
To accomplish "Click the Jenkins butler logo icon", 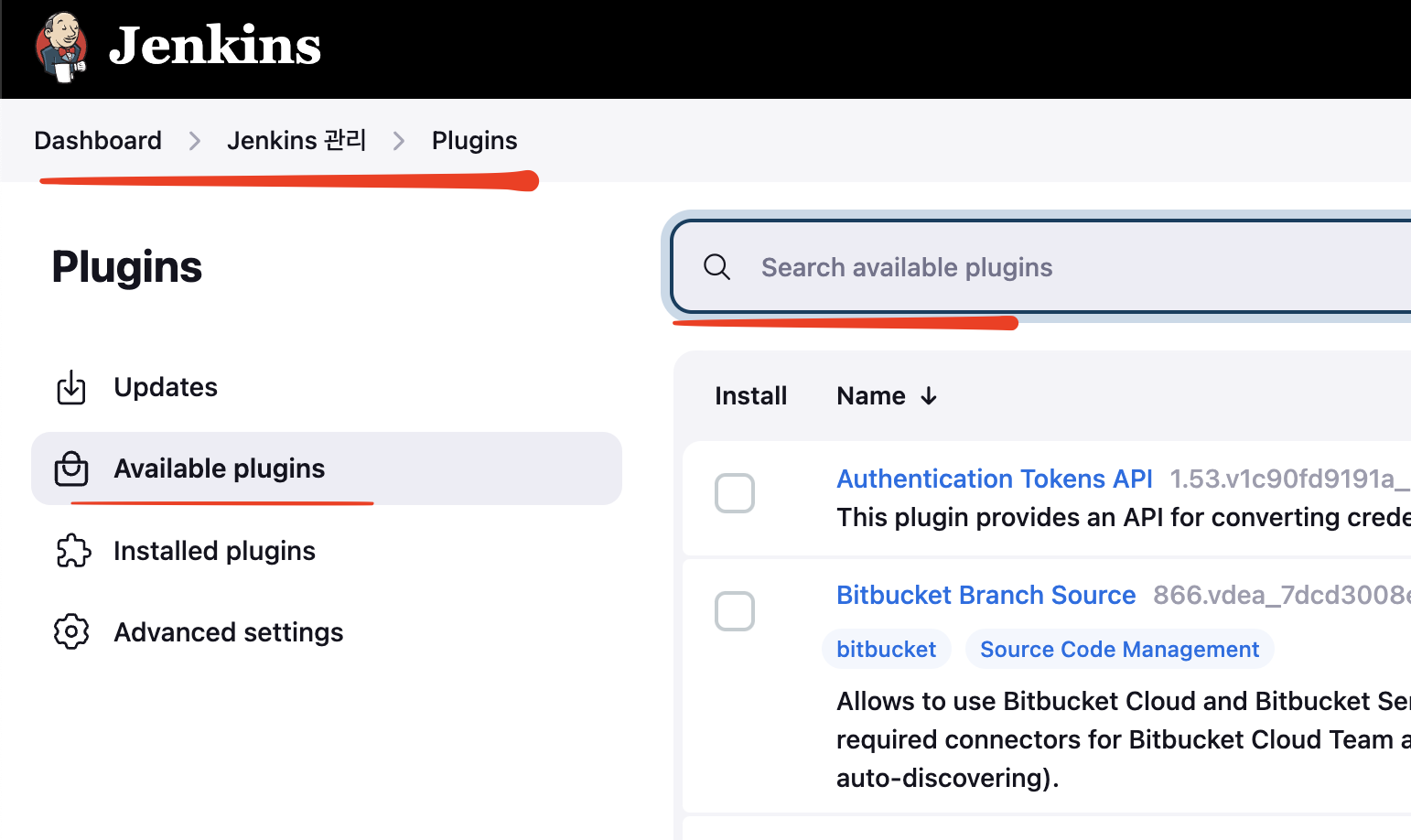I will pos(61,48).
